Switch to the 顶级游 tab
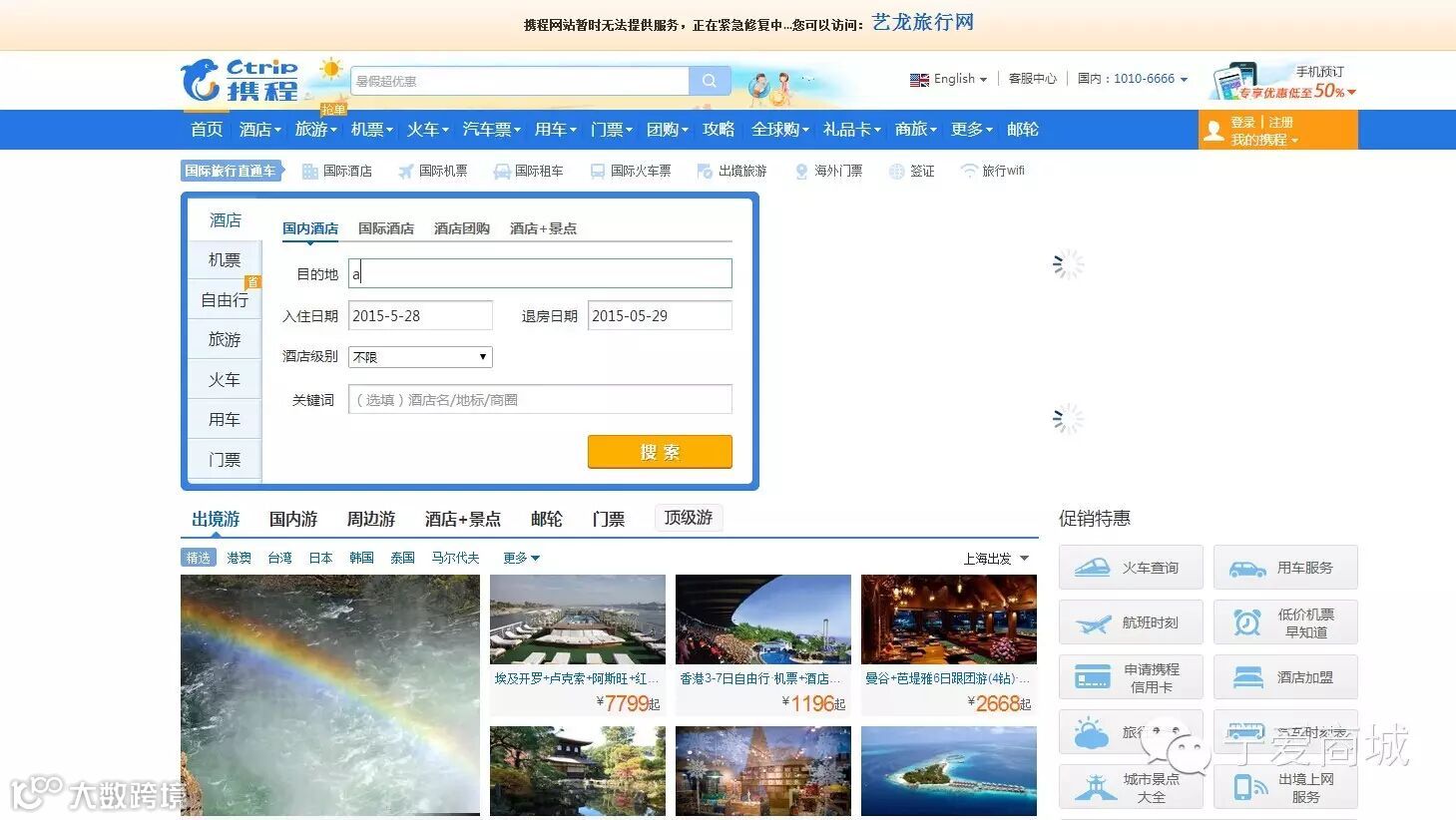1456x820 pixels. click(689, 518)
